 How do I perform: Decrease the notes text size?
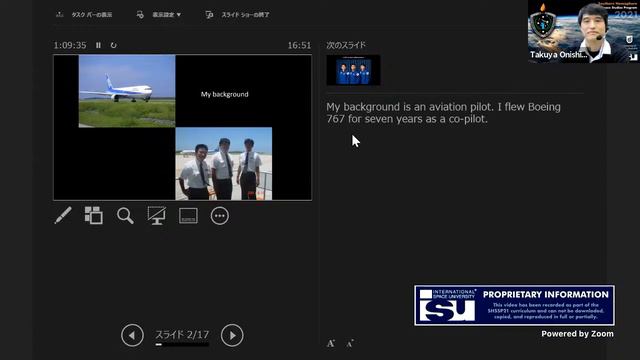(350, 344)
